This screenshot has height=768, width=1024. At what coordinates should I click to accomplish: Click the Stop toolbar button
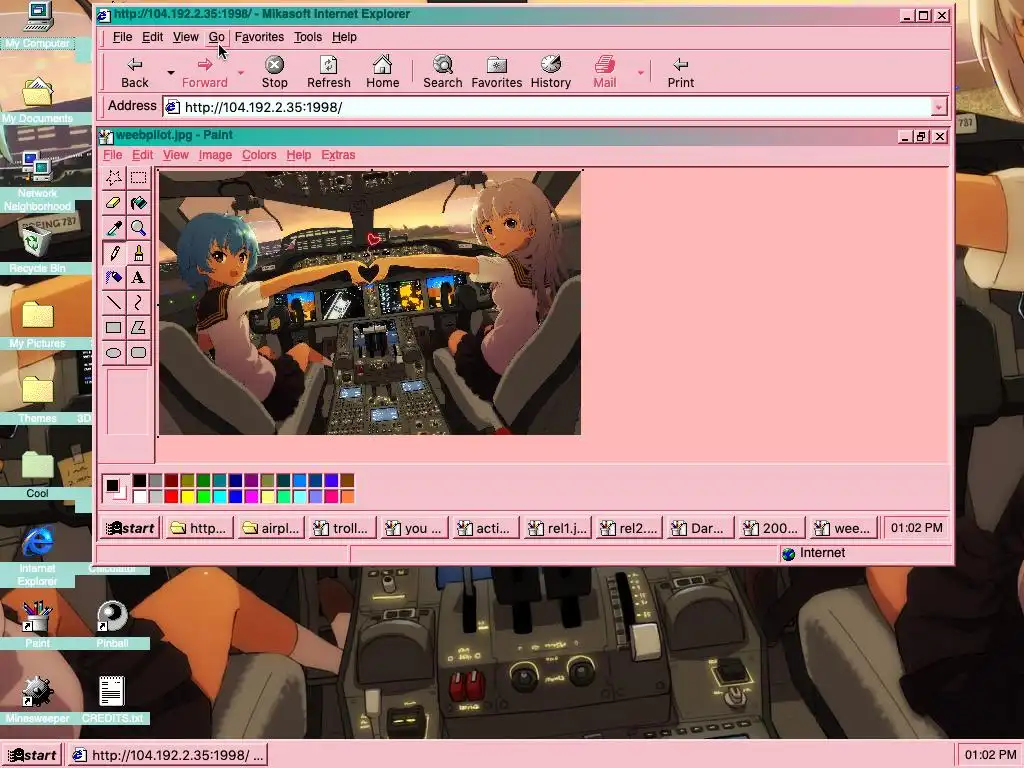tap(274, 72)
